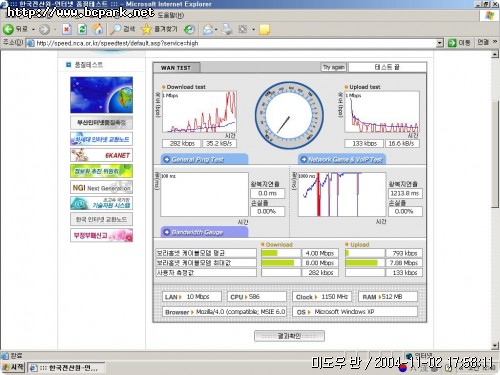Image resolution: width=500 pixels, height=375 pixels.
Task: Open the 부정부패신고 pink banner
Action: (101, 235)
